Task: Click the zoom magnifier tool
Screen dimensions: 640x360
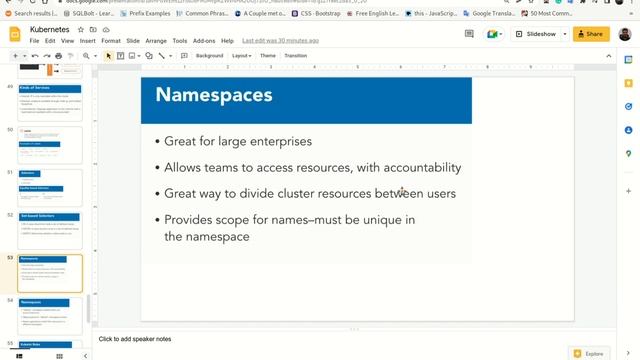Action: pos(86,56)
